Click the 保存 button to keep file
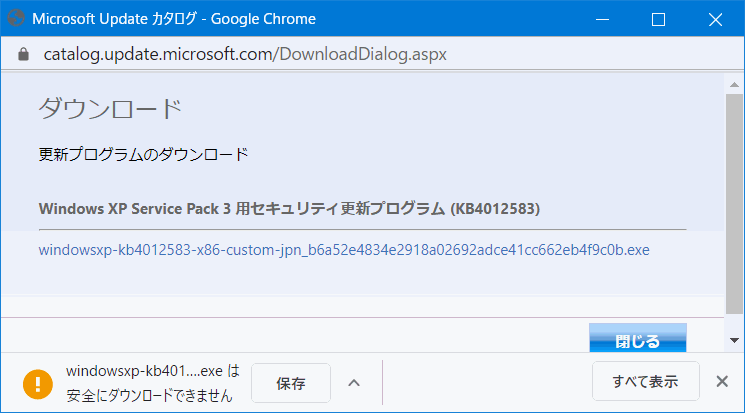 pyautogui.click(x=291, y=383)
